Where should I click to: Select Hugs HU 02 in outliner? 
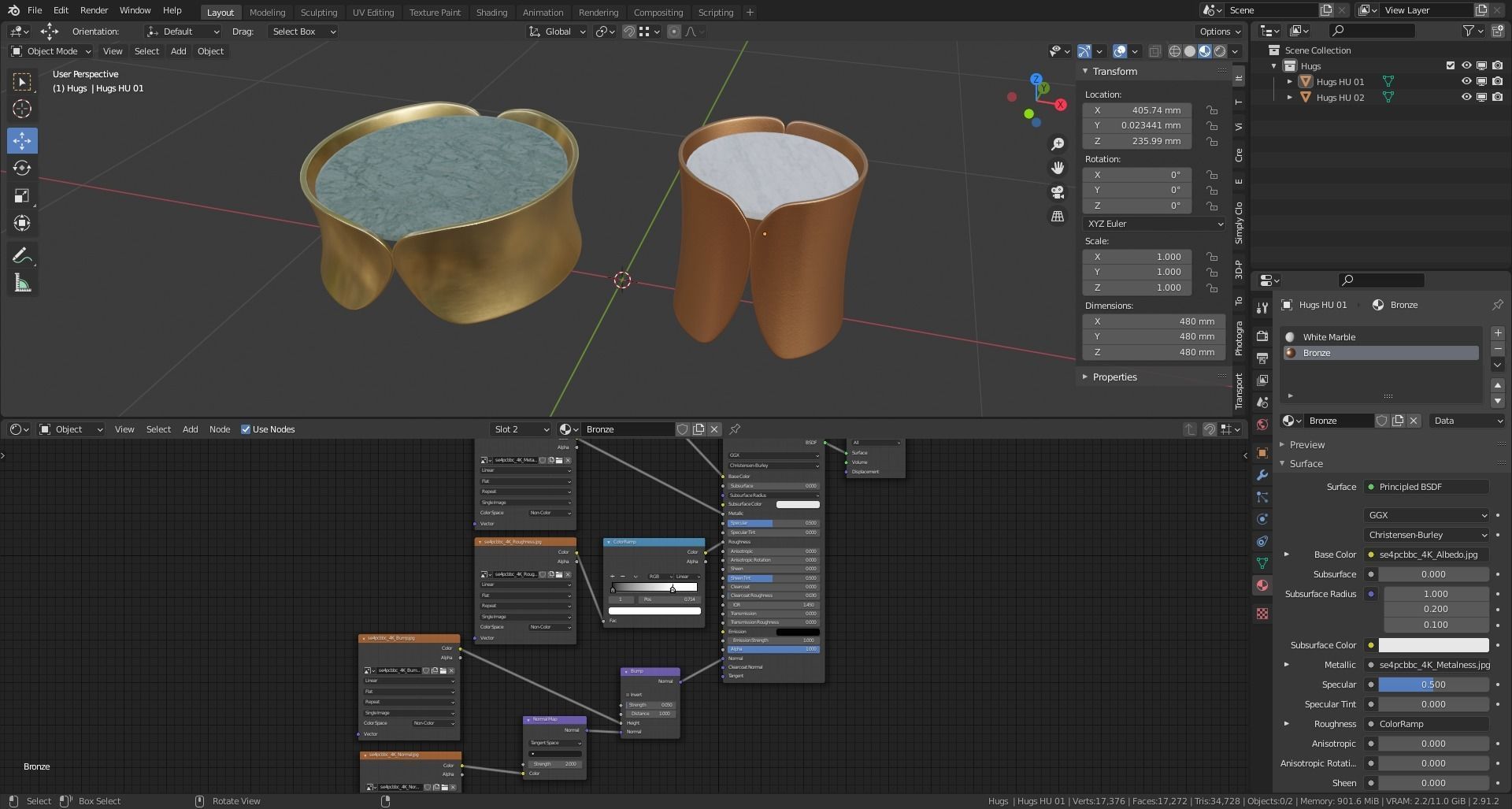[1340, 98]
